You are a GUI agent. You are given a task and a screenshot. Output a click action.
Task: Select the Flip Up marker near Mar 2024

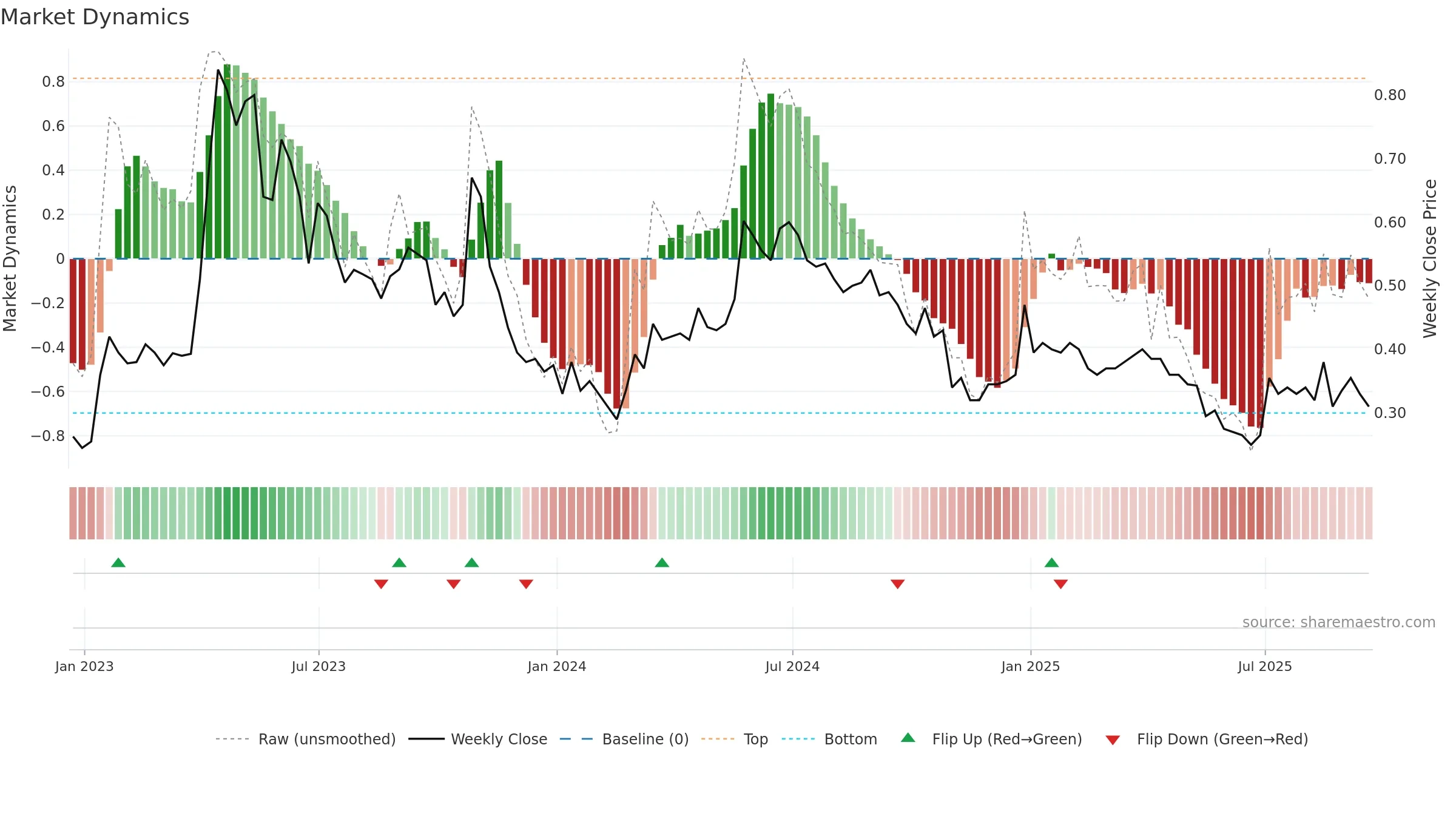coord(662,562)
